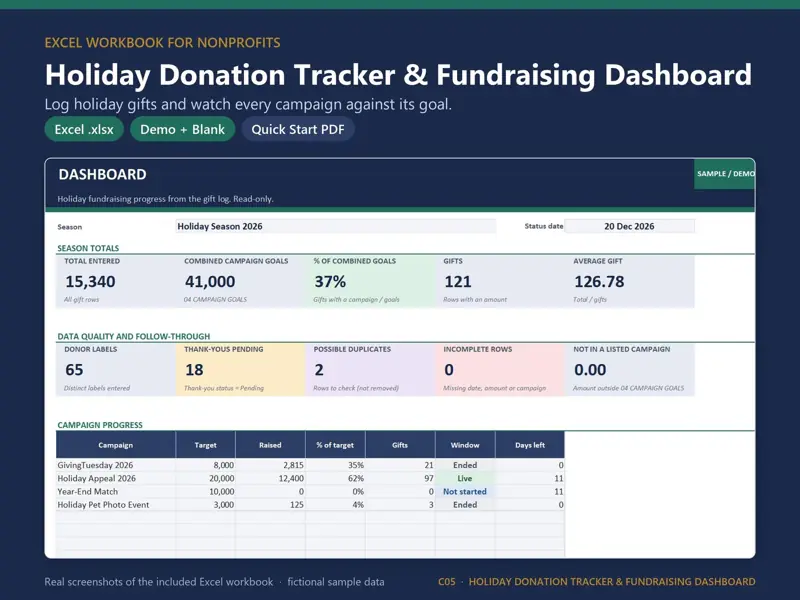Select the 'Live' window status cell
Image resolution: width=800 pixels, height=600 pixels.
click(465, 479)
